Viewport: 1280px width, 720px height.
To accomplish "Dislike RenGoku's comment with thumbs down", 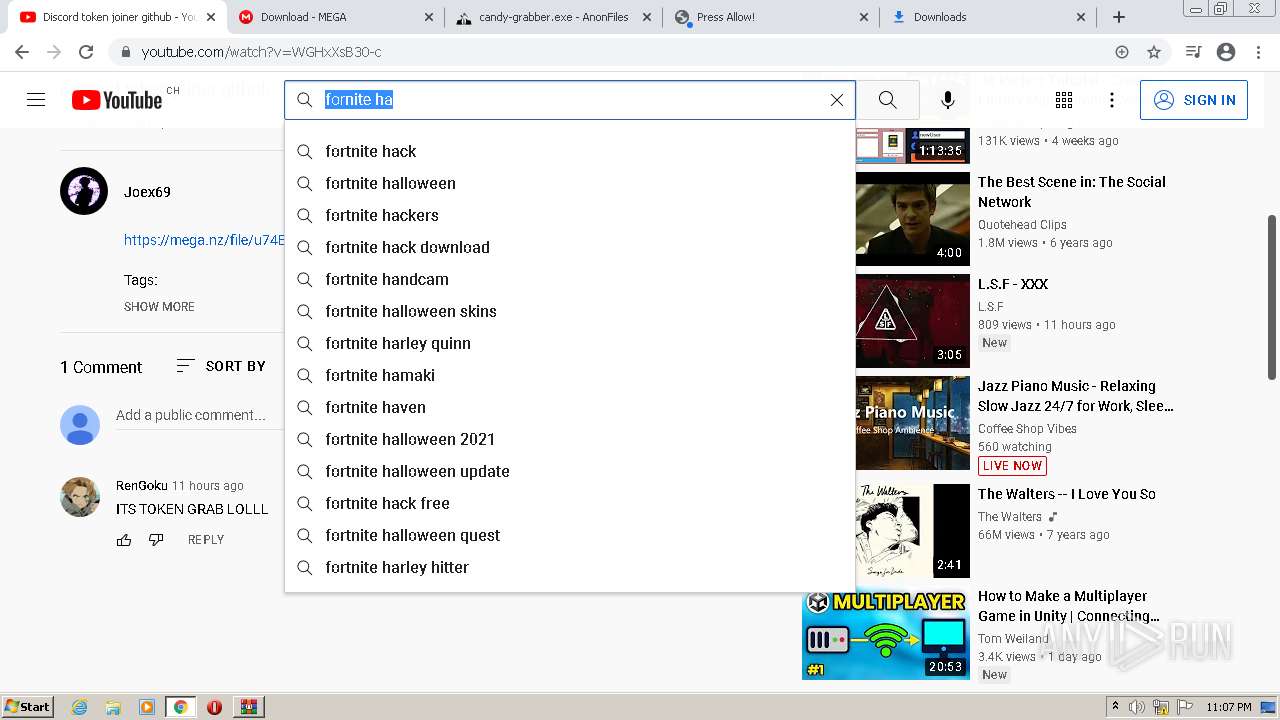I will (x=156, y=540).
